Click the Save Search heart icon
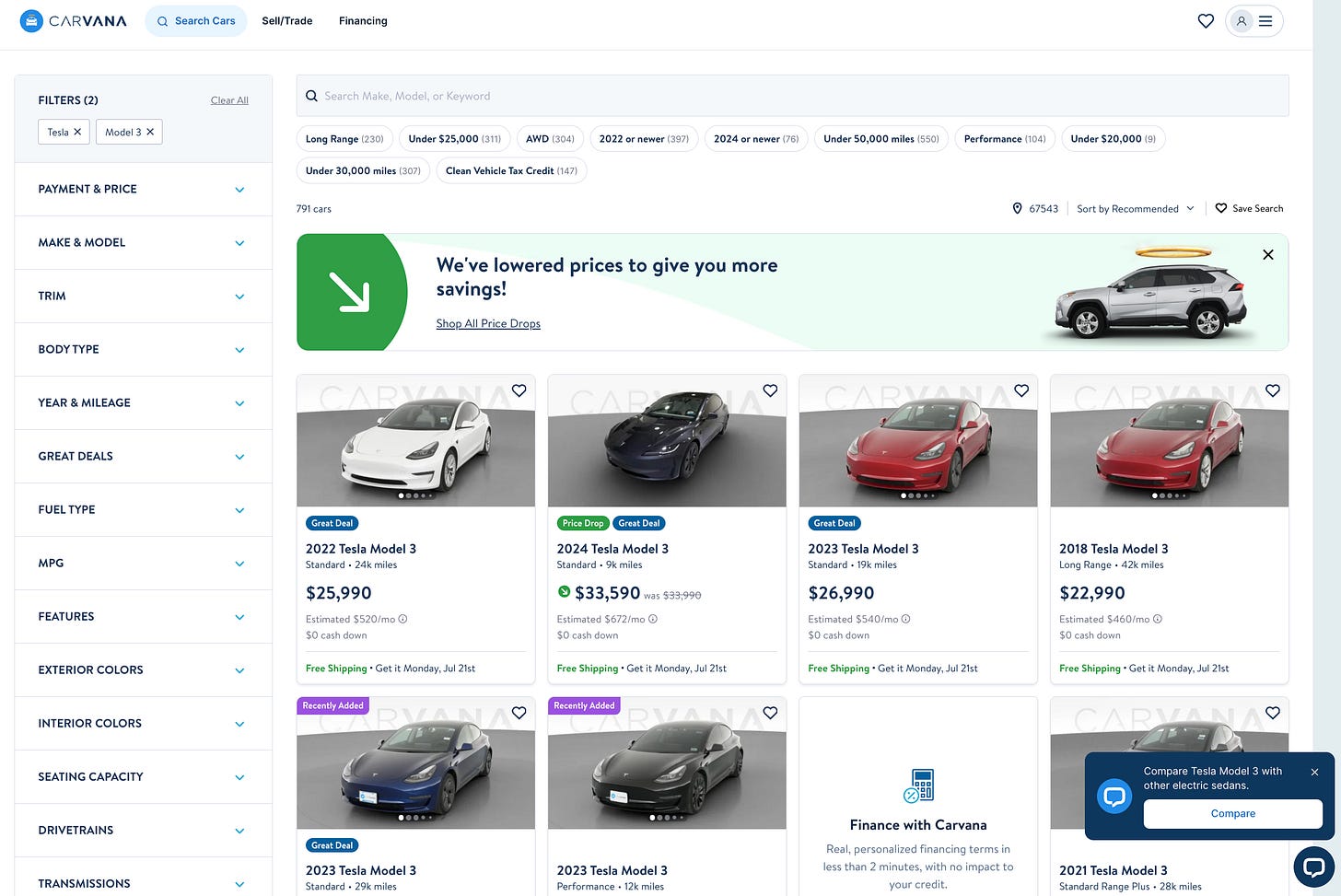1341x896 pixels. (1221, 208)
